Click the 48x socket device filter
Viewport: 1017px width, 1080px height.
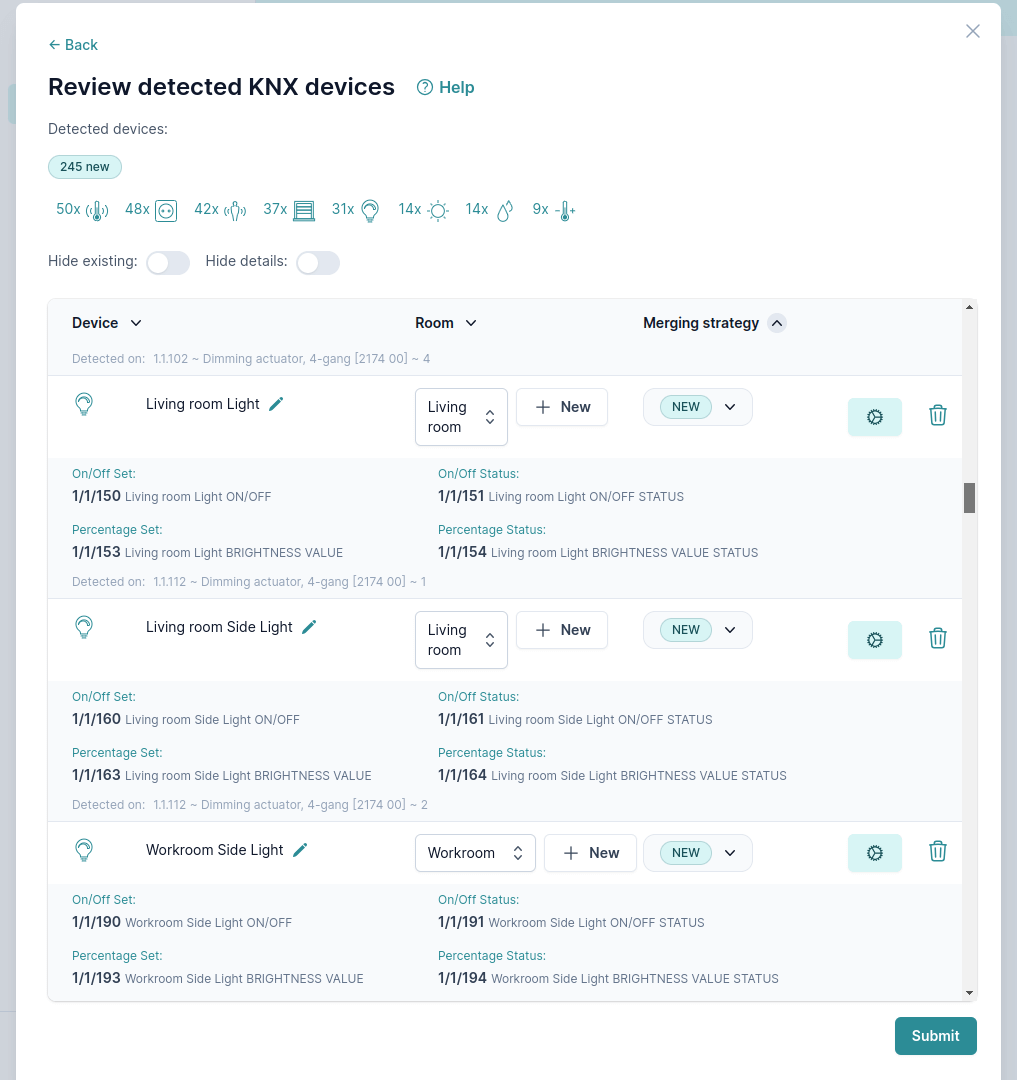[151, 210]
